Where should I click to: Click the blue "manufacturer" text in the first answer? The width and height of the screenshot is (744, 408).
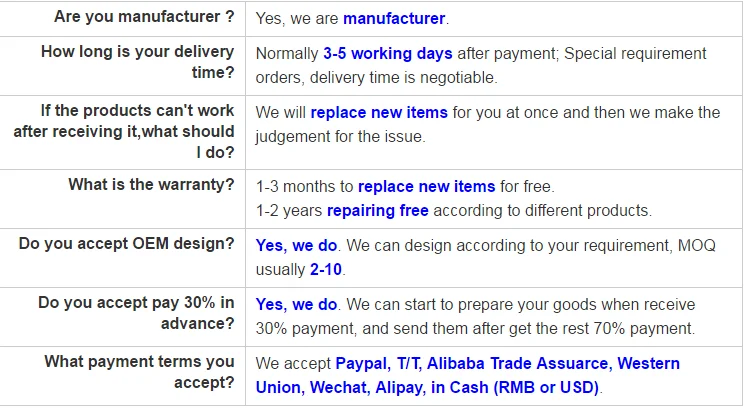(394, 19)
